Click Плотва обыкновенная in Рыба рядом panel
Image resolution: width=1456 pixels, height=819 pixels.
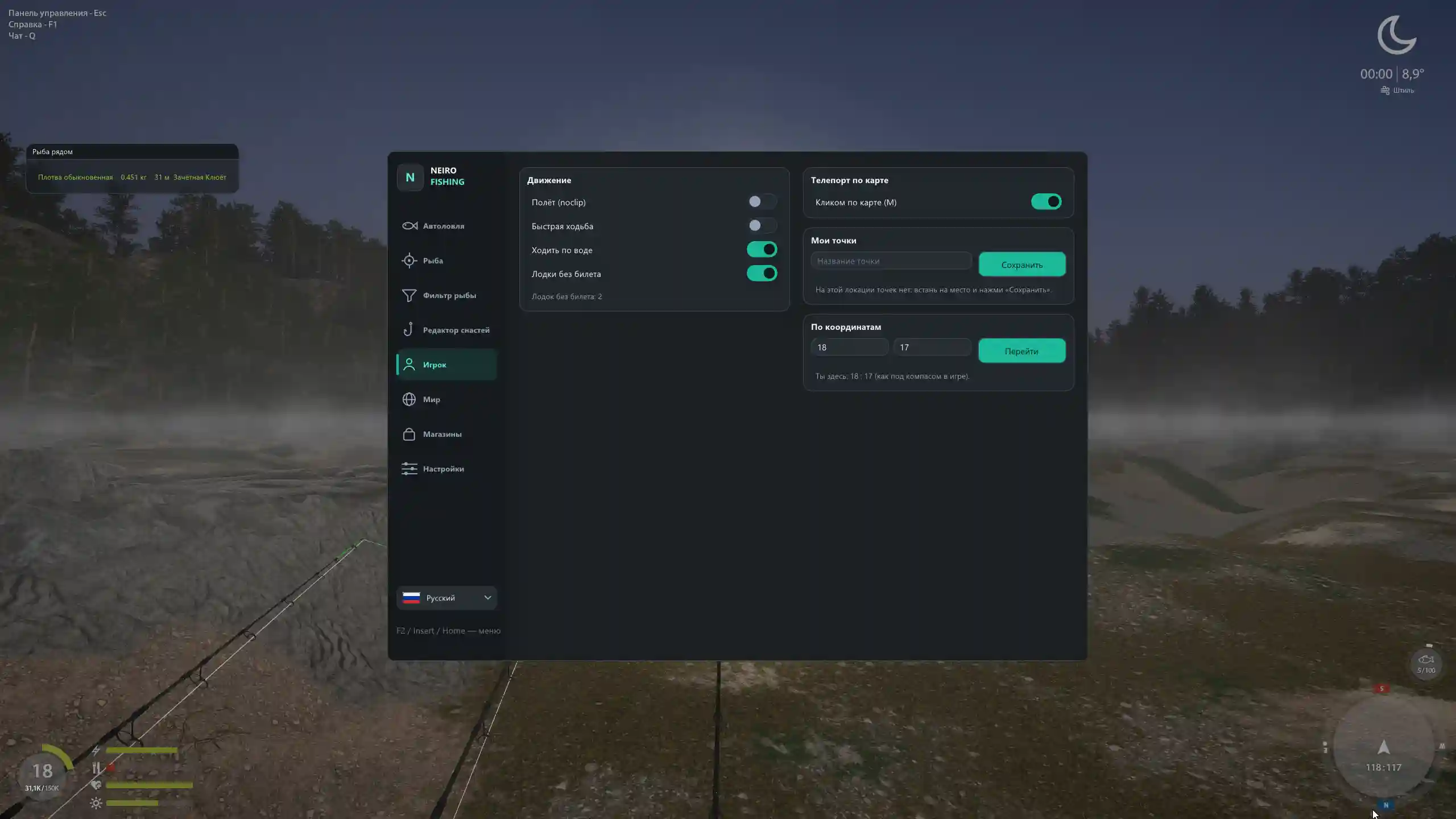click(75, 177)
